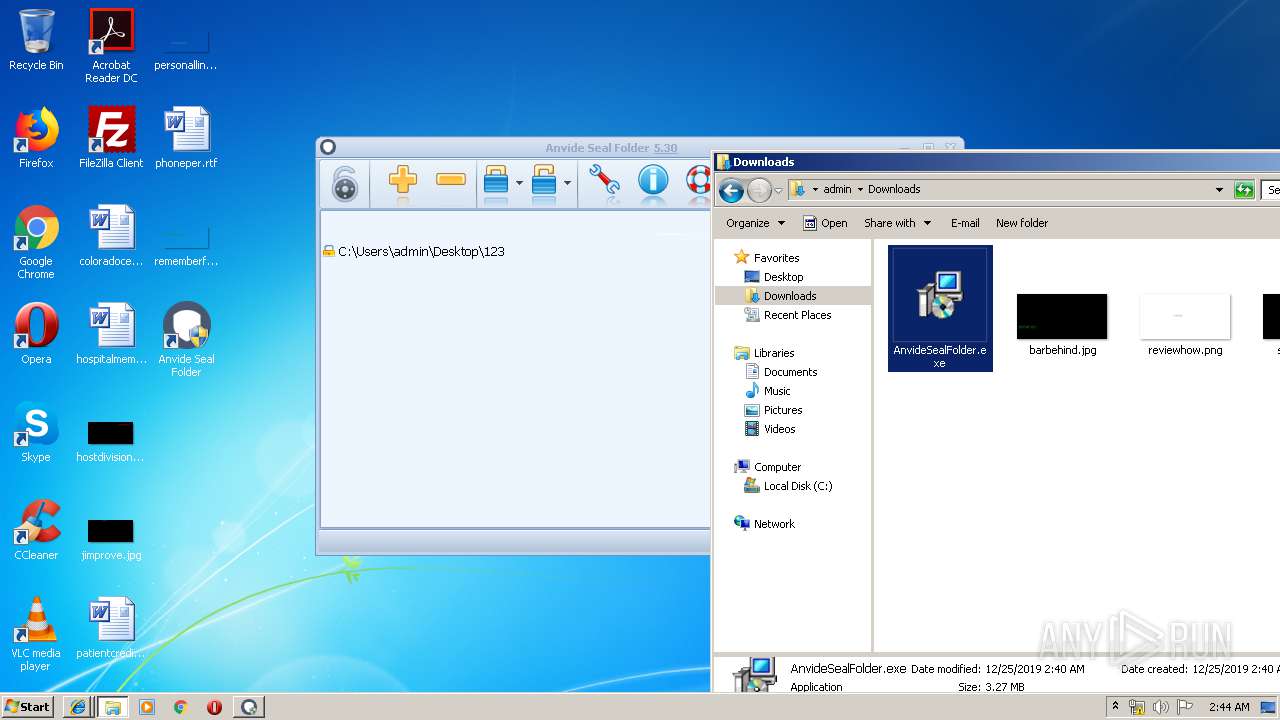Select reviewhow.png thumbnail
Screen dimensions: 1280x720
tap(1185, 325)
